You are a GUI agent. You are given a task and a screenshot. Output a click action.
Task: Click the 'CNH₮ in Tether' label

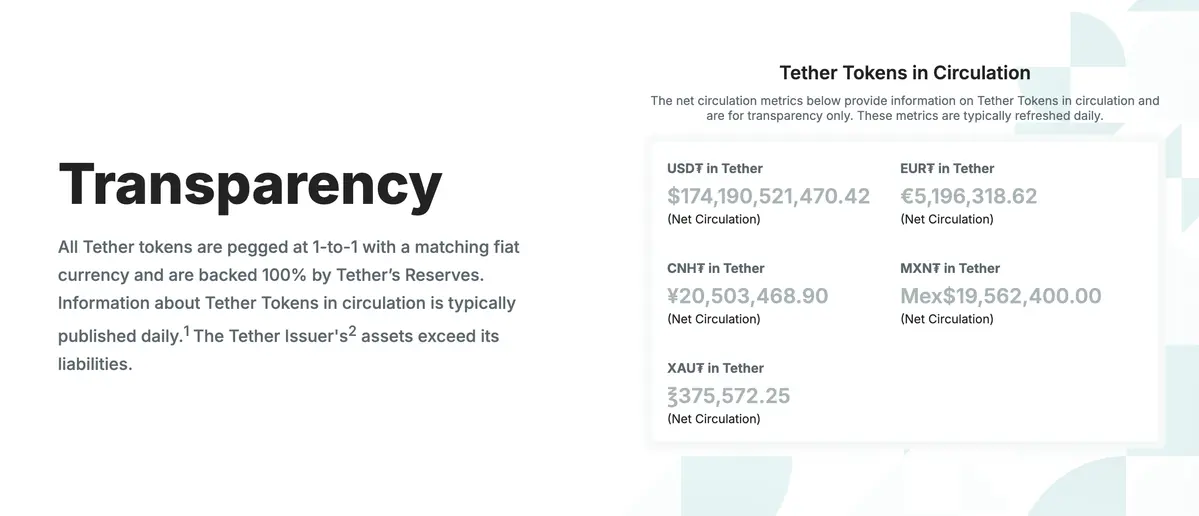(715, 268)
